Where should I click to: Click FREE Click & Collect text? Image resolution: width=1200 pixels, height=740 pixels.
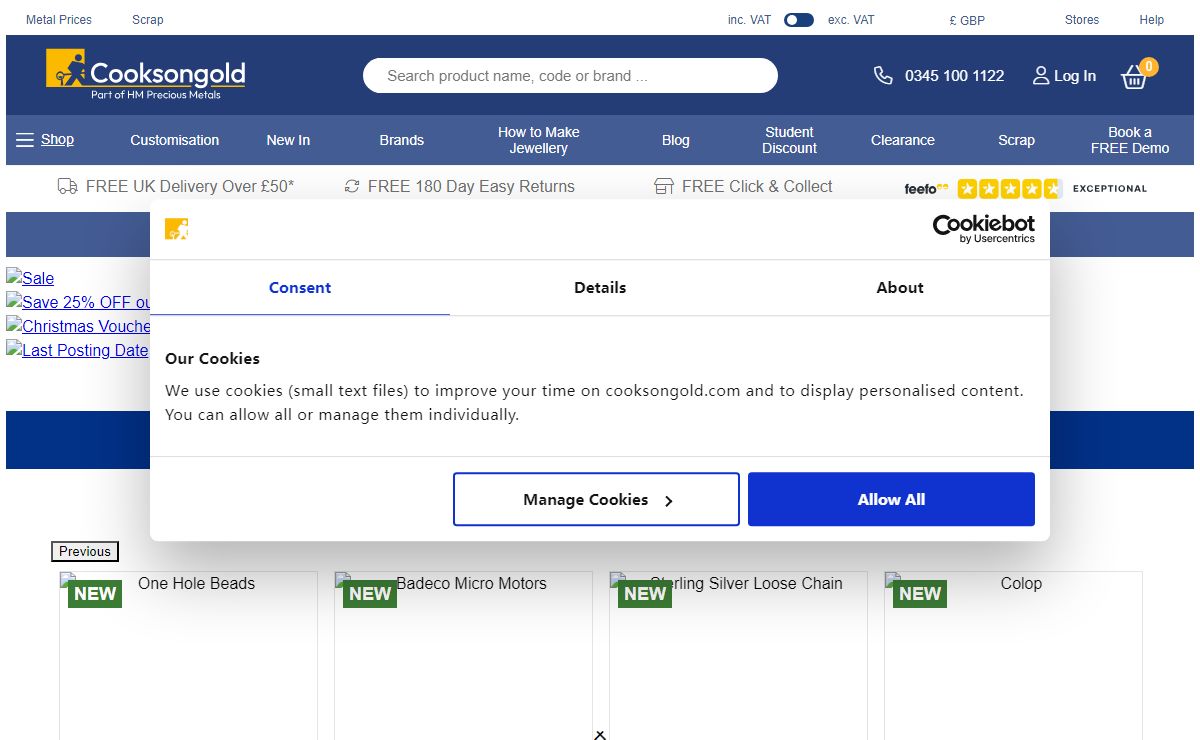tap(757, 186)
